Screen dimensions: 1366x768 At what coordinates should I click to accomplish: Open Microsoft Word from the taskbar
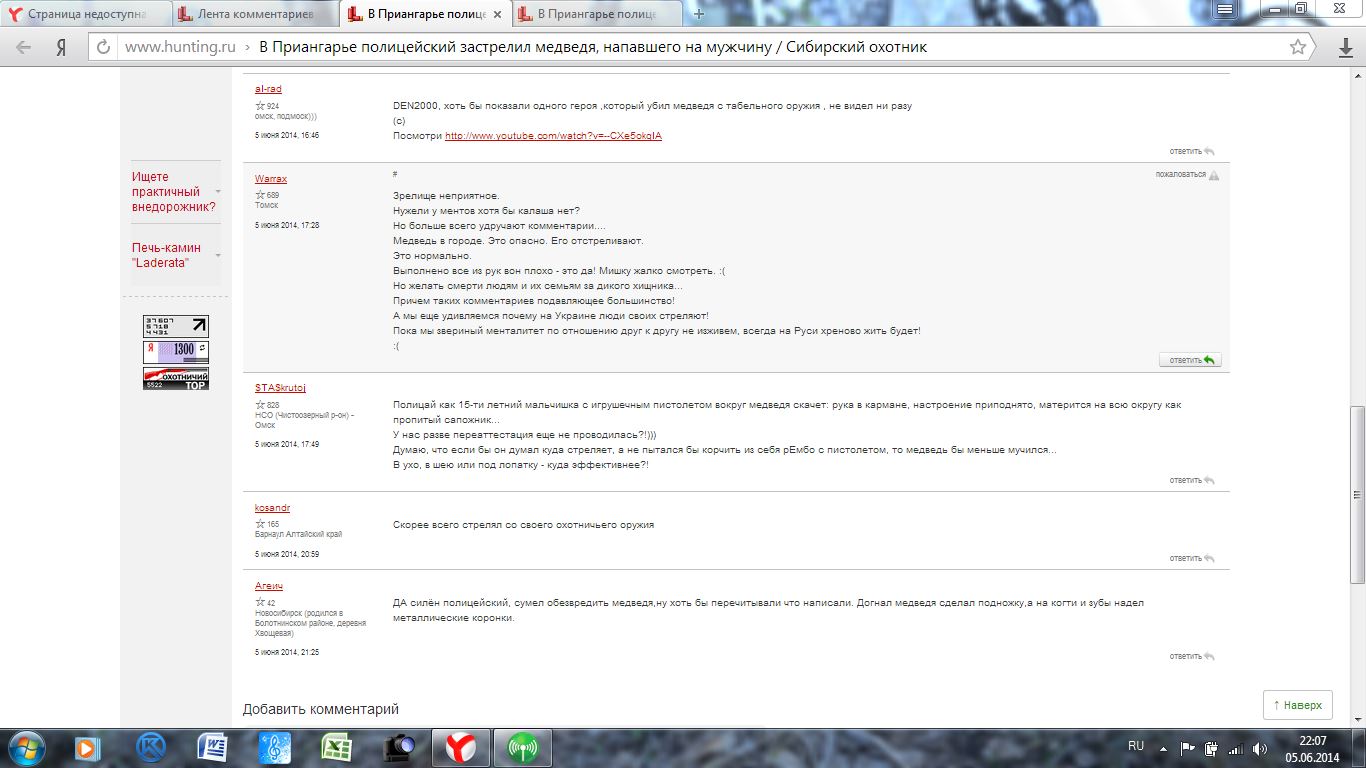click(x=213, y=748)
